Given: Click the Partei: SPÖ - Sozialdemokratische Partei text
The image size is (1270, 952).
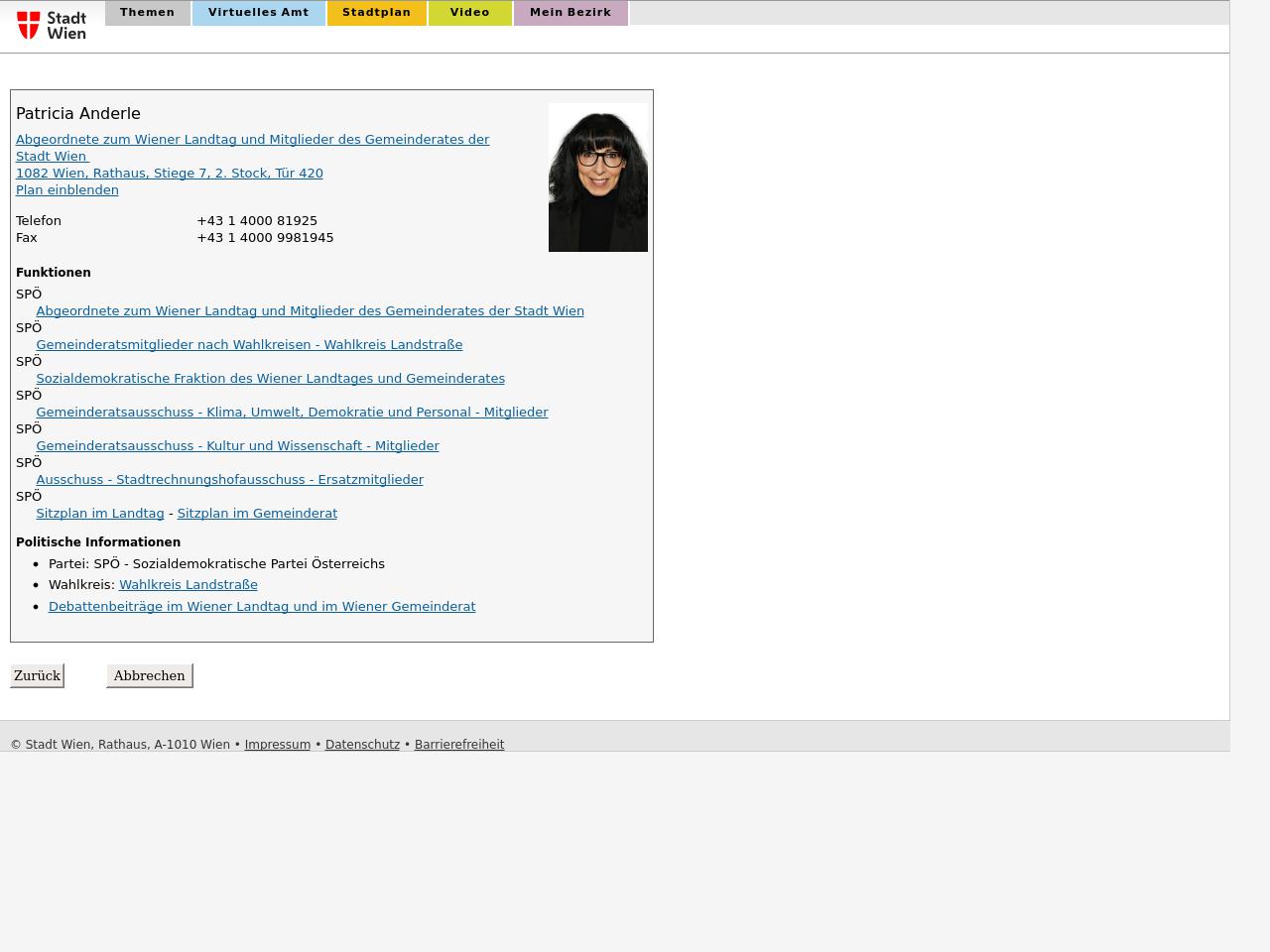Looking at the screenshot, I should (216, 563).
